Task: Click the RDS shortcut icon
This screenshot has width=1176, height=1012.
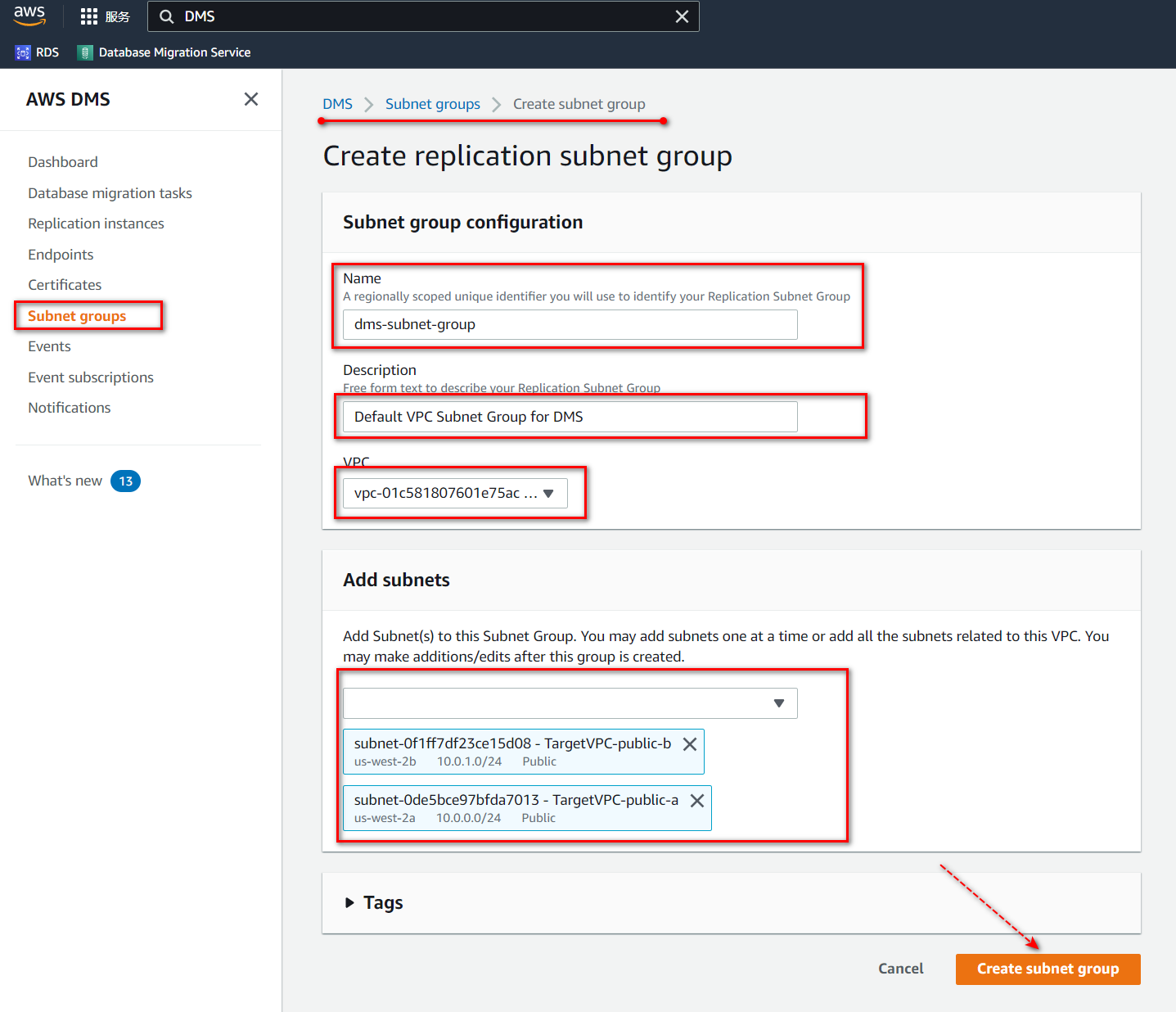Action: pyautogui.click(x=23, y=52)
